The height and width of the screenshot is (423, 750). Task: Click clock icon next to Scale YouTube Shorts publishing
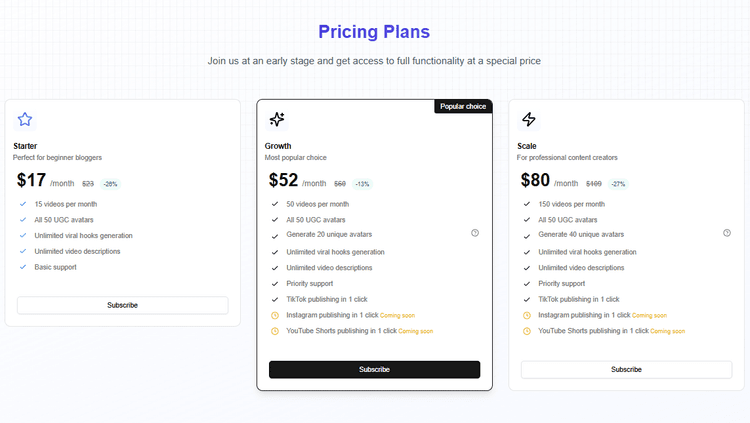tap(527, 330)
